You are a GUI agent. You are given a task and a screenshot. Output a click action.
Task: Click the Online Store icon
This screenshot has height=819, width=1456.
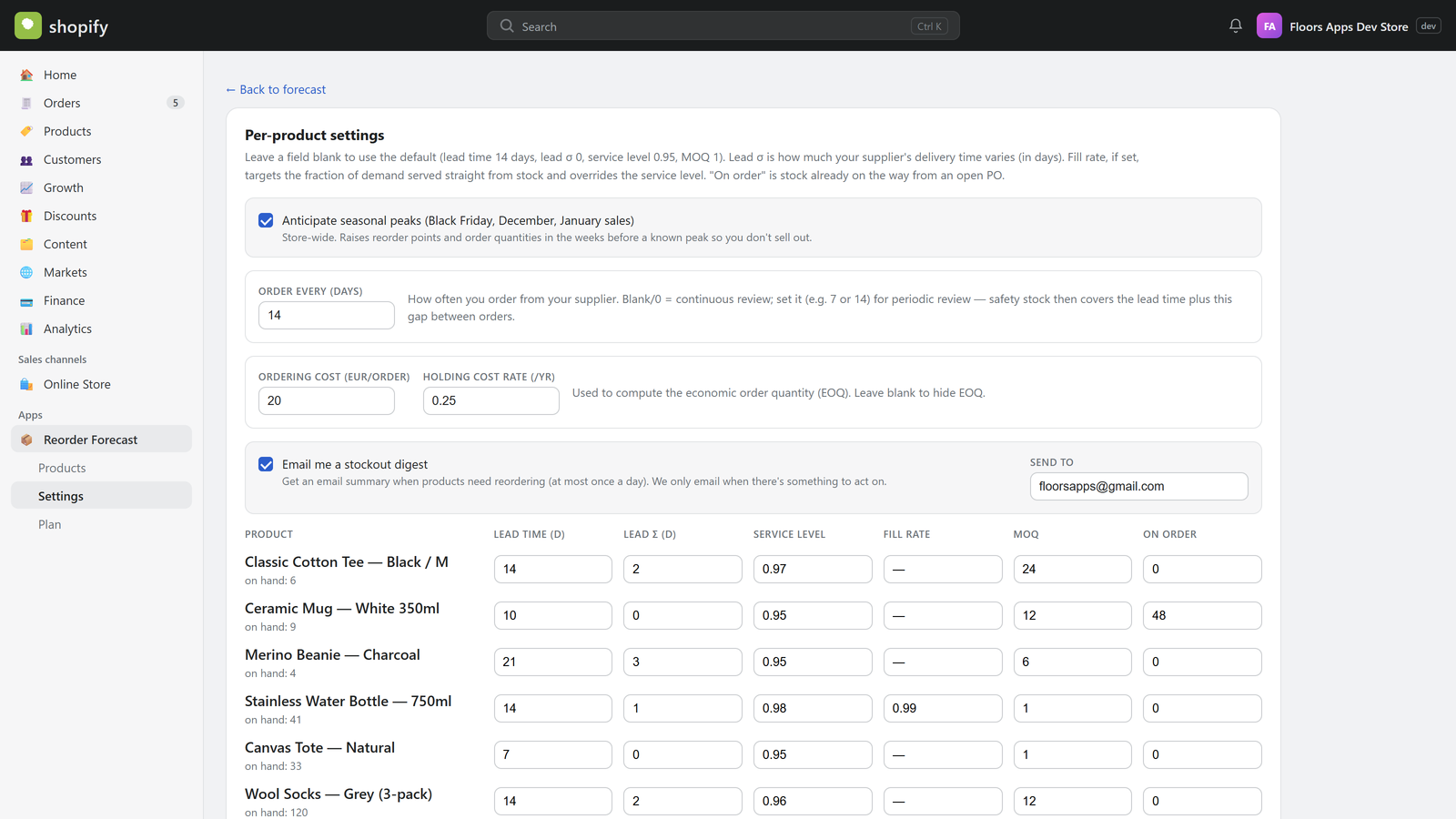click(26, 384)
